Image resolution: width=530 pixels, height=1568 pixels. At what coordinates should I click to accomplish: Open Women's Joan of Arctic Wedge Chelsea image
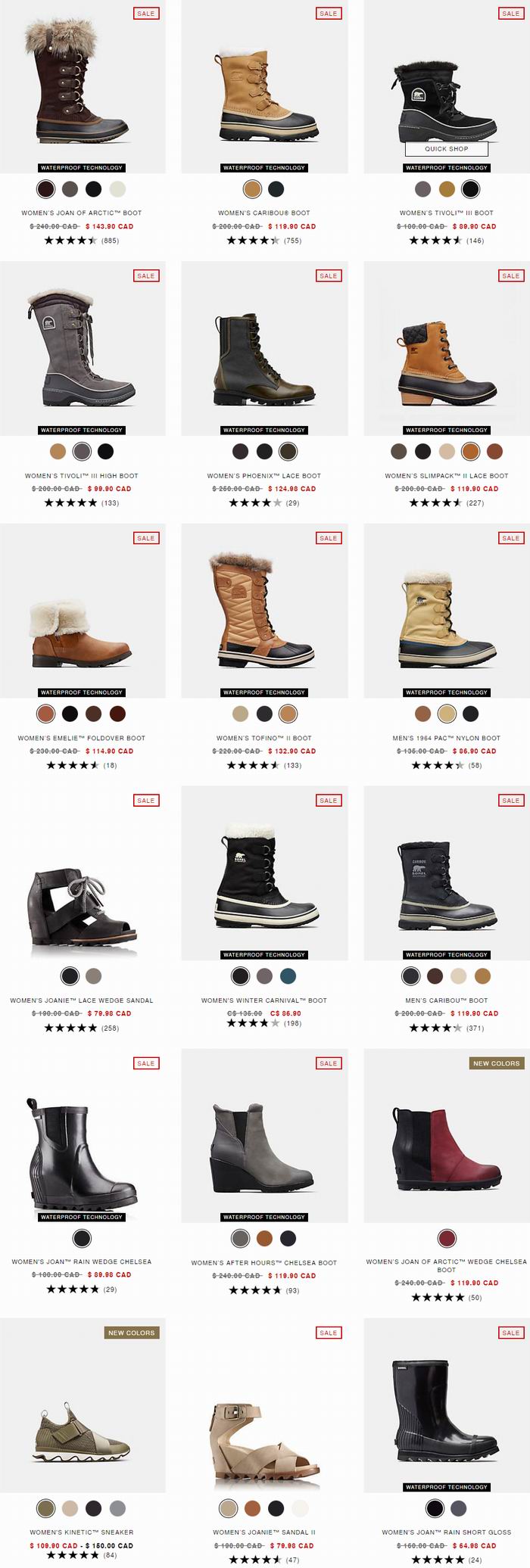(447, 1135)
